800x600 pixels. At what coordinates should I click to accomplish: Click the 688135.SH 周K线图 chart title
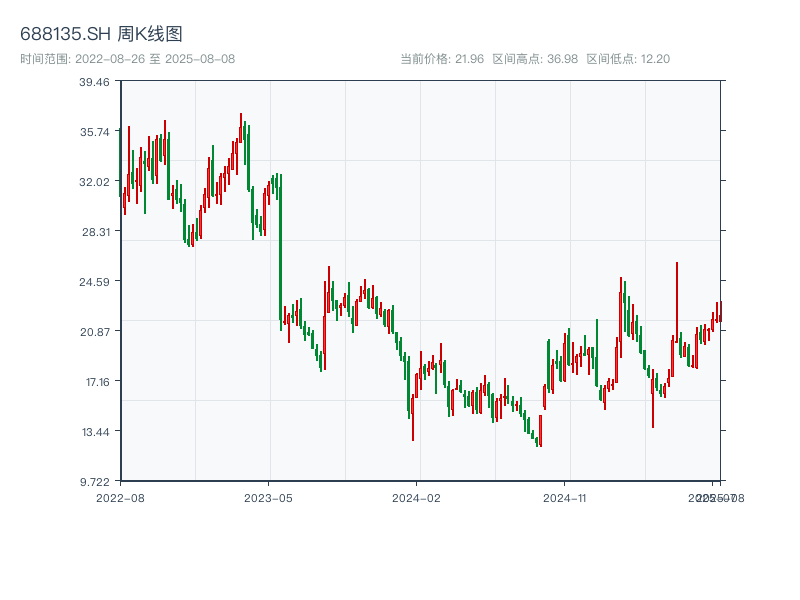101,34
